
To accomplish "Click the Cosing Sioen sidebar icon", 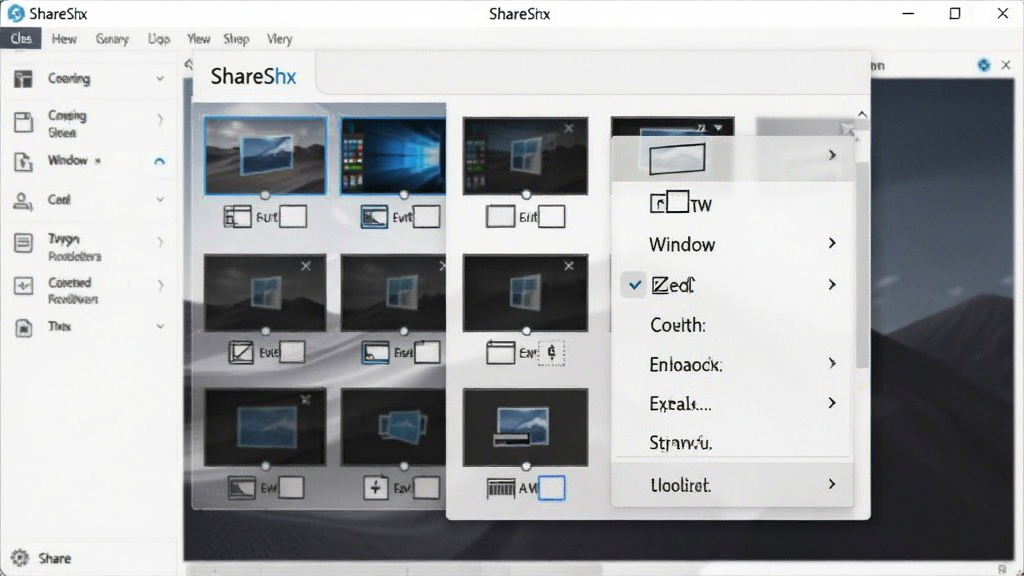I will tap(24, 122).
